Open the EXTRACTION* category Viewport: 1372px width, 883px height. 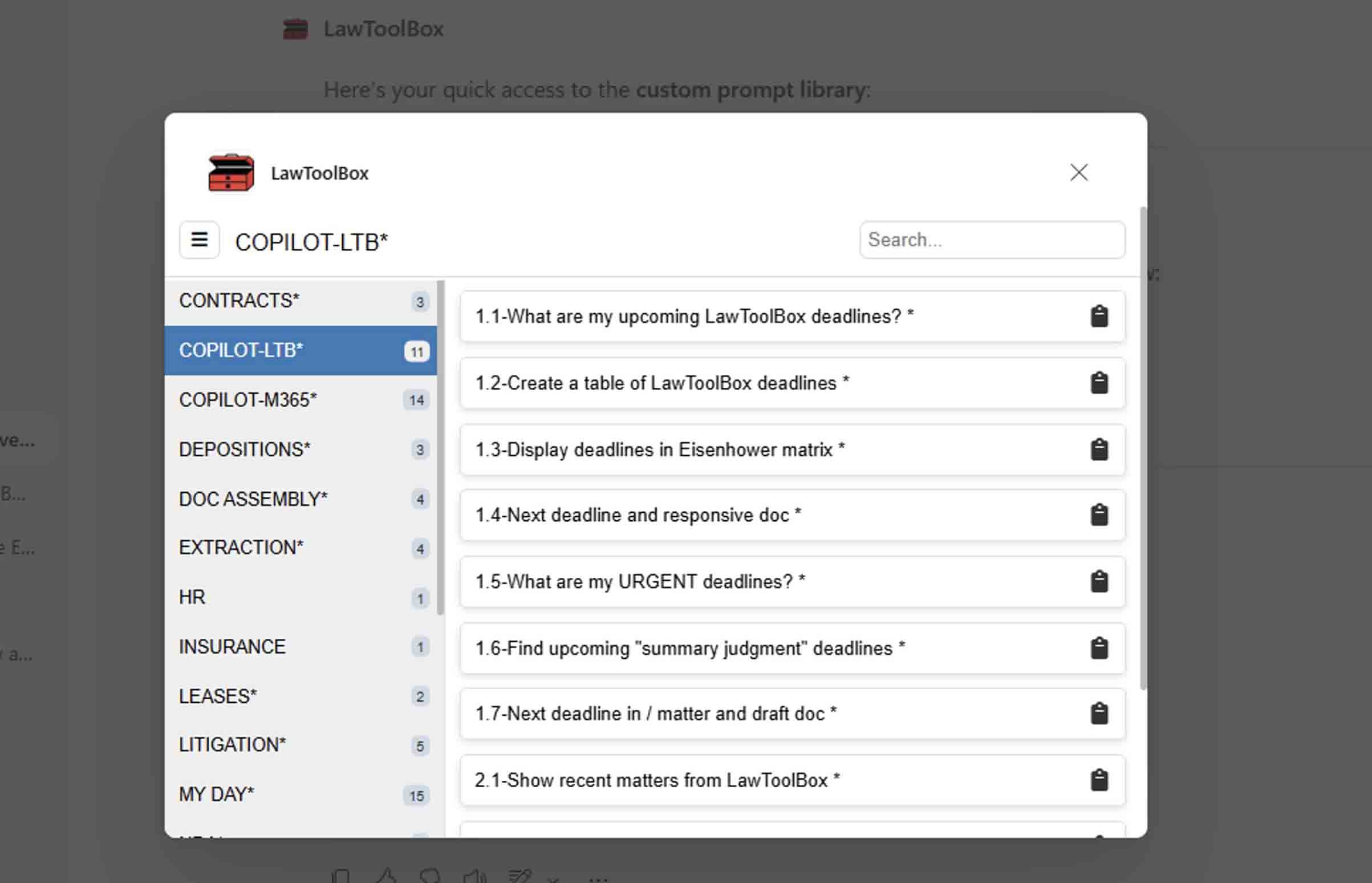click(x=301, y=548)
